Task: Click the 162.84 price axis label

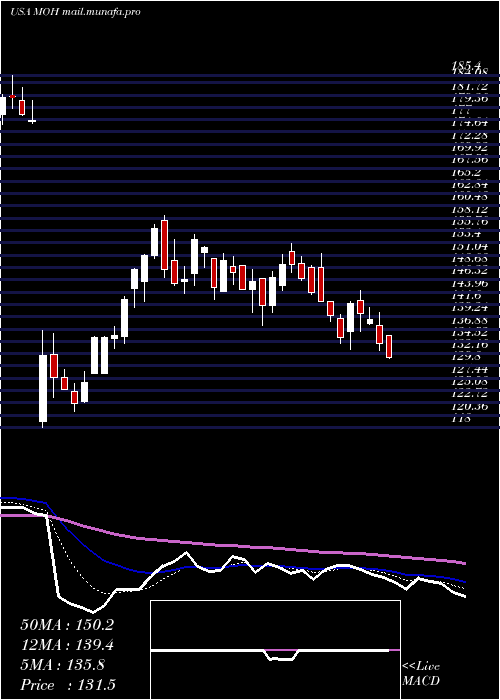Action: 469,184
